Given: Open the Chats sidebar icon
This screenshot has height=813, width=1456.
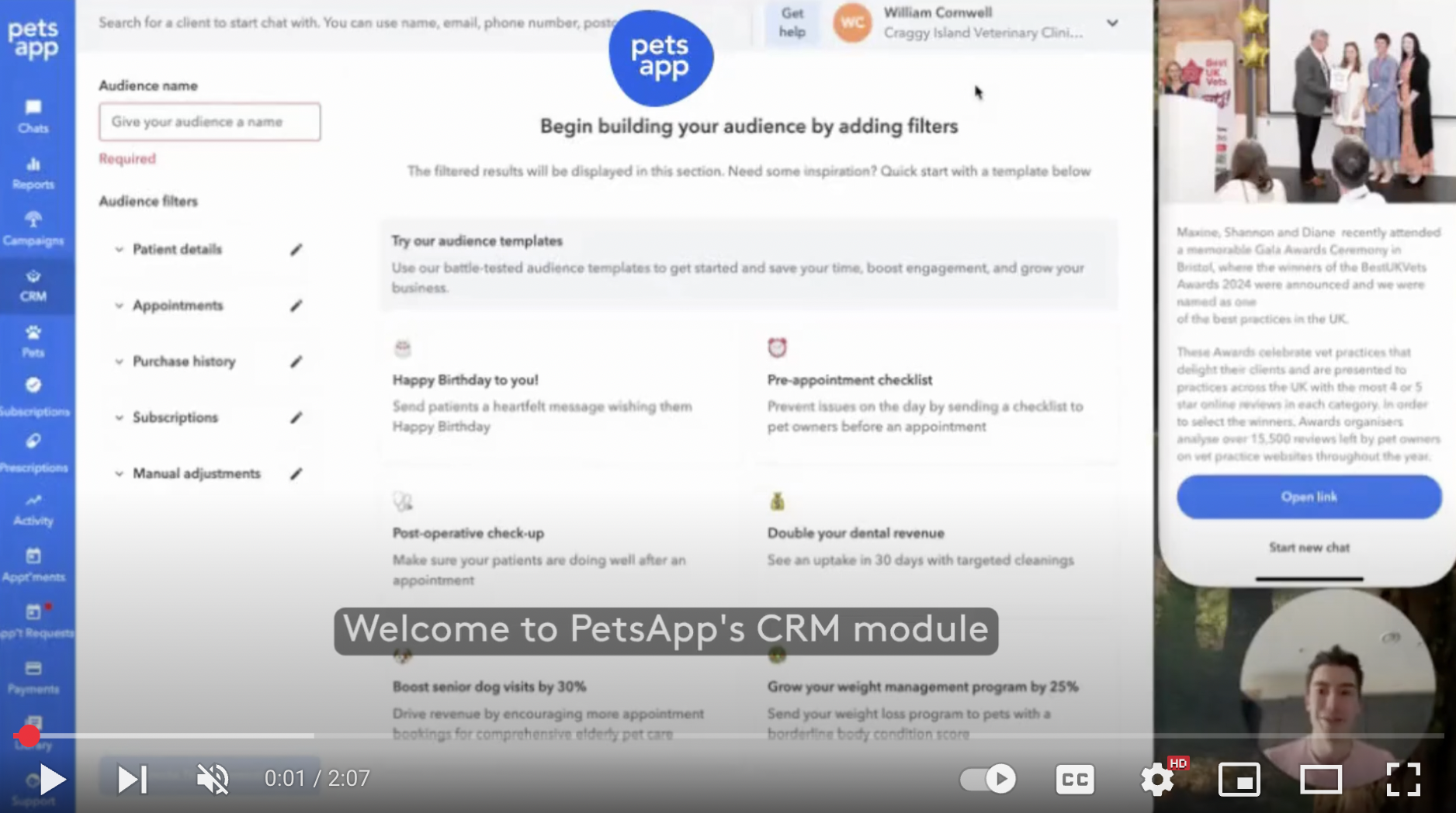Looking at the screenshot, I should tap(33, 115).
